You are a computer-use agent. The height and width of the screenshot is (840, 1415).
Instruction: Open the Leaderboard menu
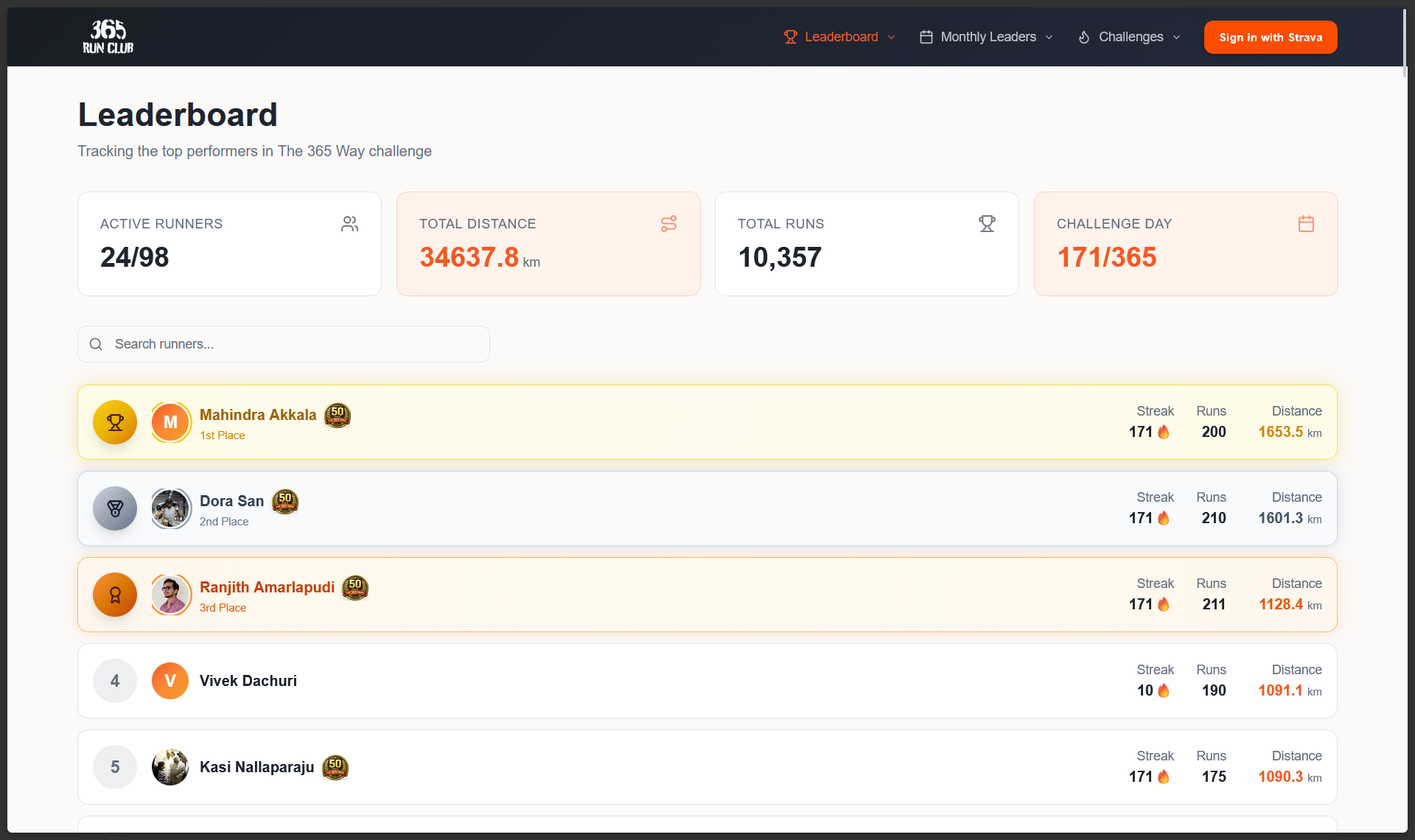[x=839, y=37]
